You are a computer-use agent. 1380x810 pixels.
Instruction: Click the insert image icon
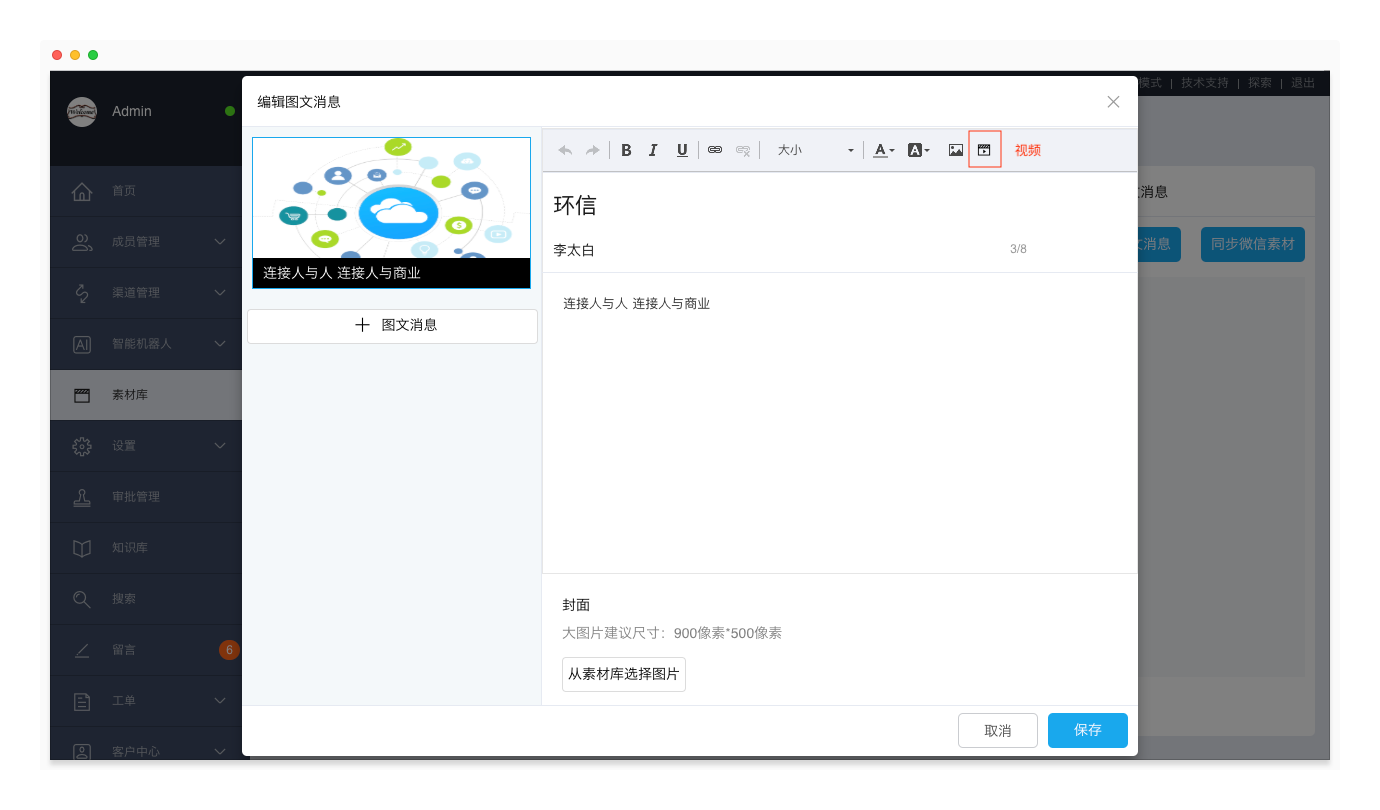pyautogui.click(x=956, y=150)
